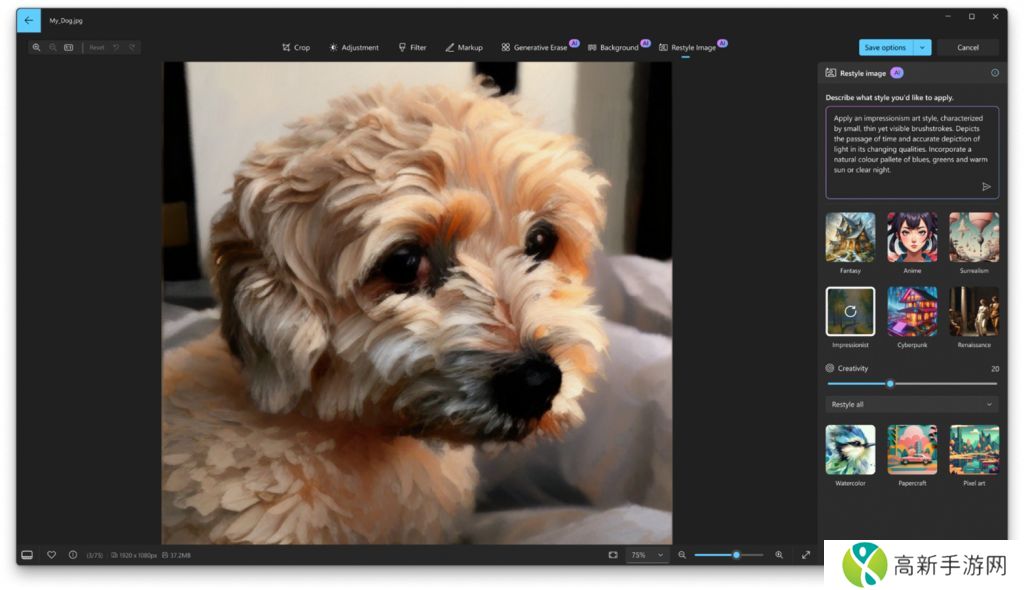The width and height of the screenshot is (1024, 590).
Task: Click the Cancel button
Action: (968, 48)
